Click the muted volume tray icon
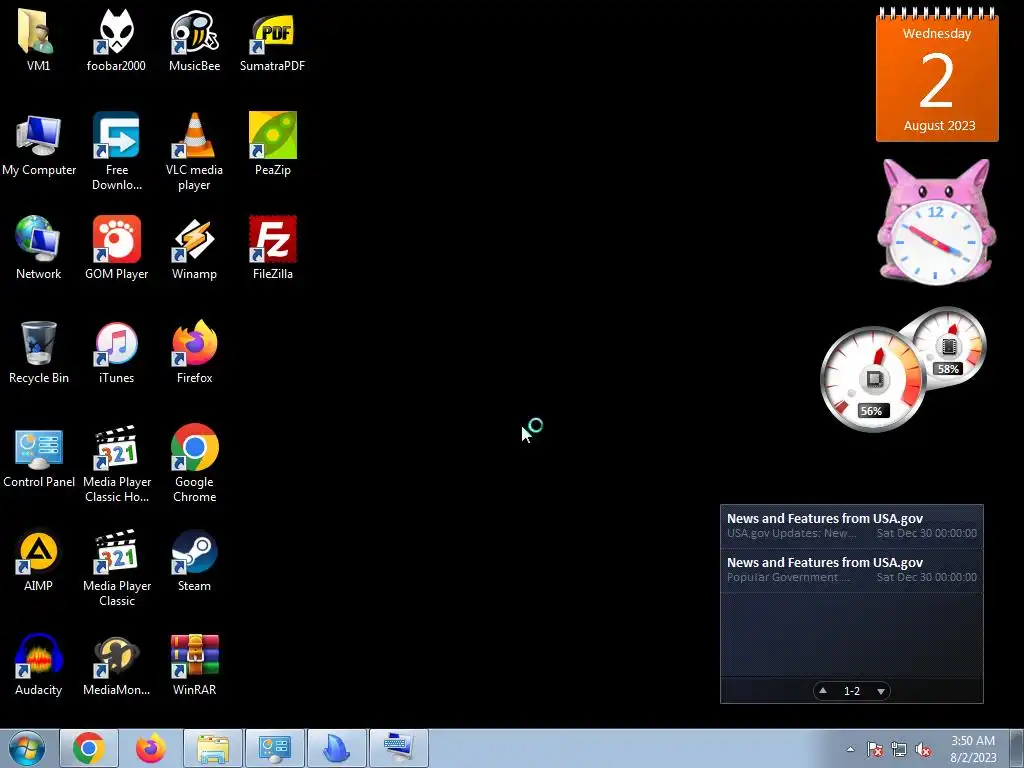The height and width of the screenshot is (768, 1024). click(x=923, y=749)
